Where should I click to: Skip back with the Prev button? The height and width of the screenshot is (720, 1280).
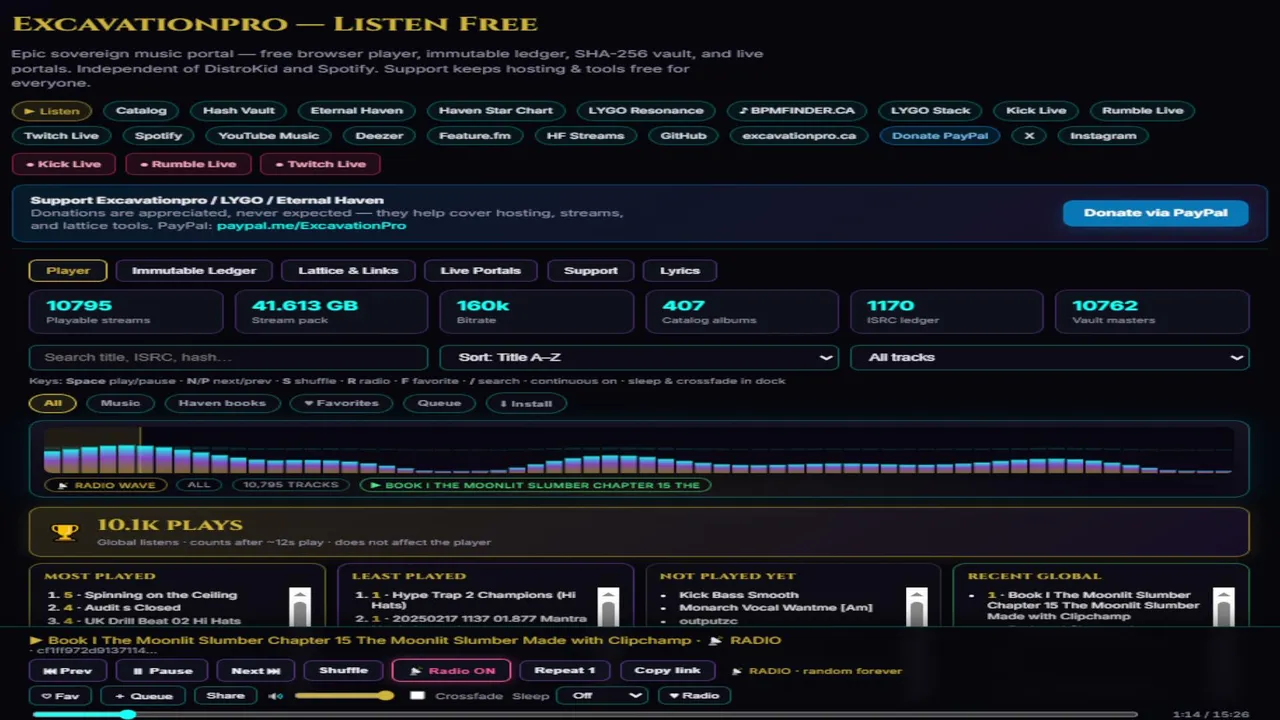[68, 671]
